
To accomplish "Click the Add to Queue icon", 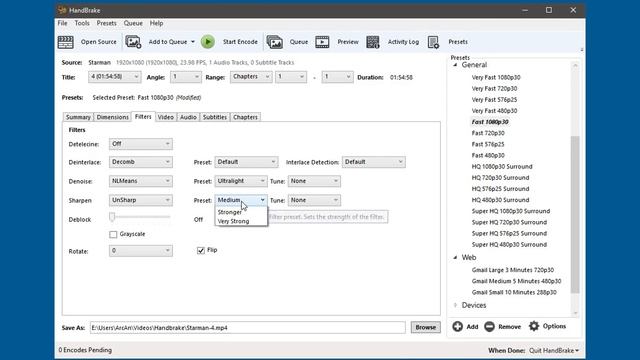I will [133, 42].
